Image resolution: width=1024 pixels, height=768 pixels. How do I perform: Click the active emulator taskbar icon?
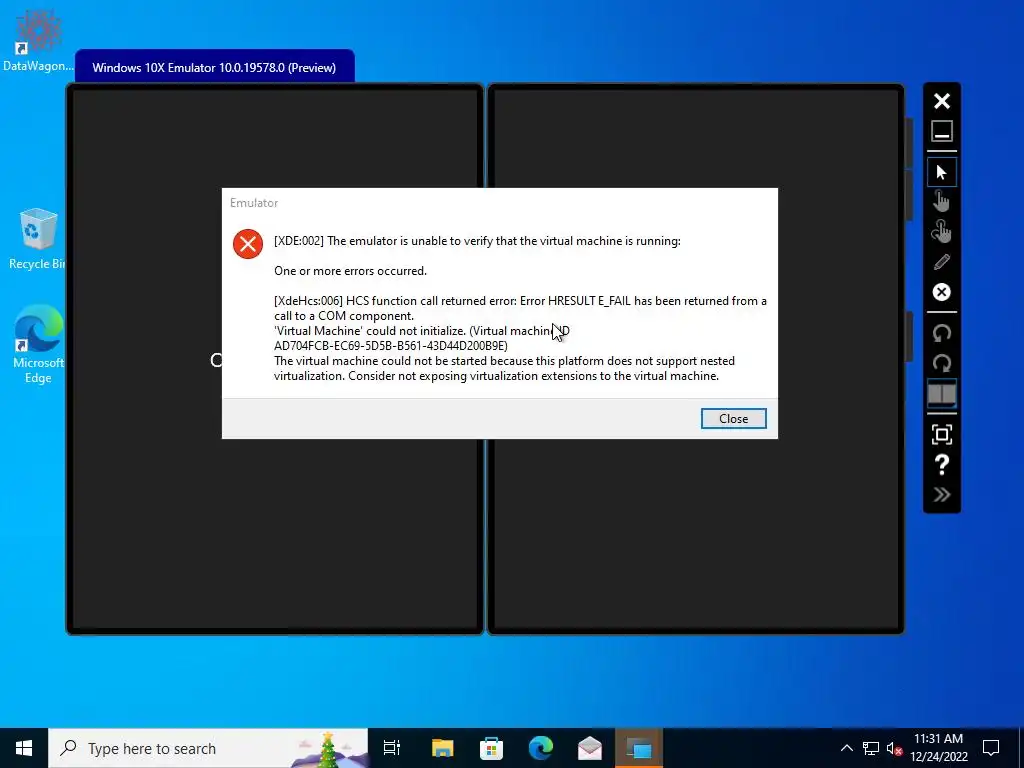pos(639,748)
